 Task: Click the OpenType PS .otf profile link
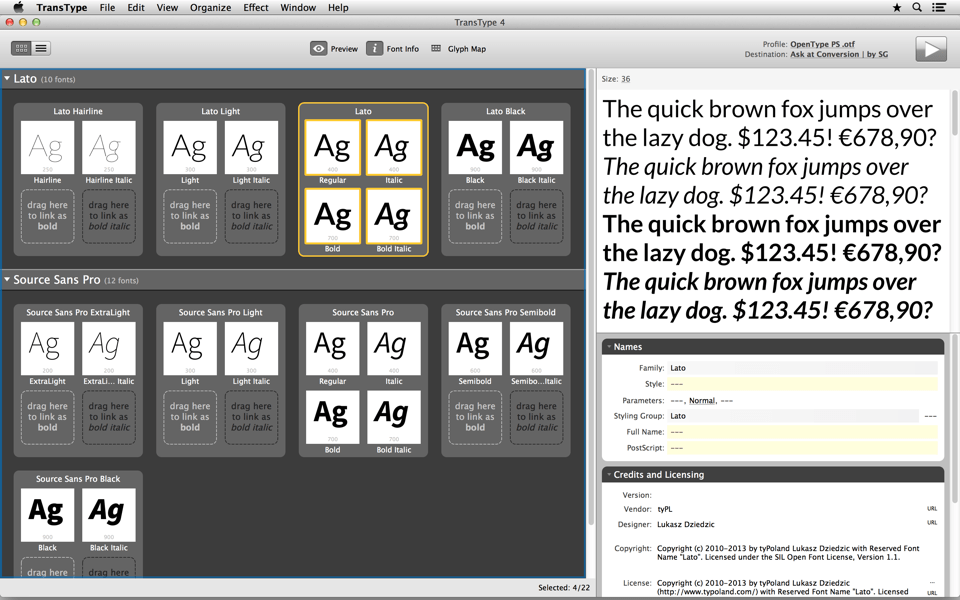click(822, 44)
